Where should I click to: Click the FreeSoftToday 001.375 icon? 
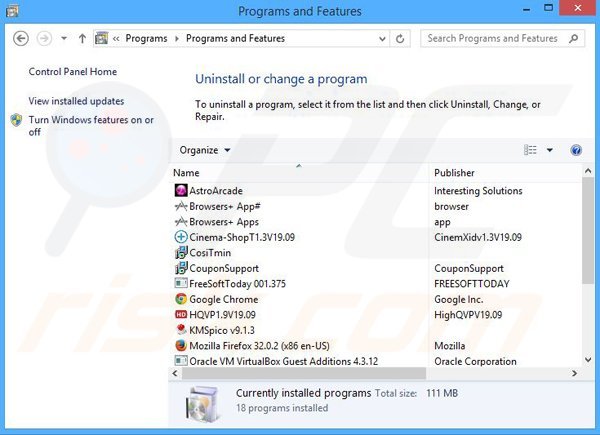(181, 283)
